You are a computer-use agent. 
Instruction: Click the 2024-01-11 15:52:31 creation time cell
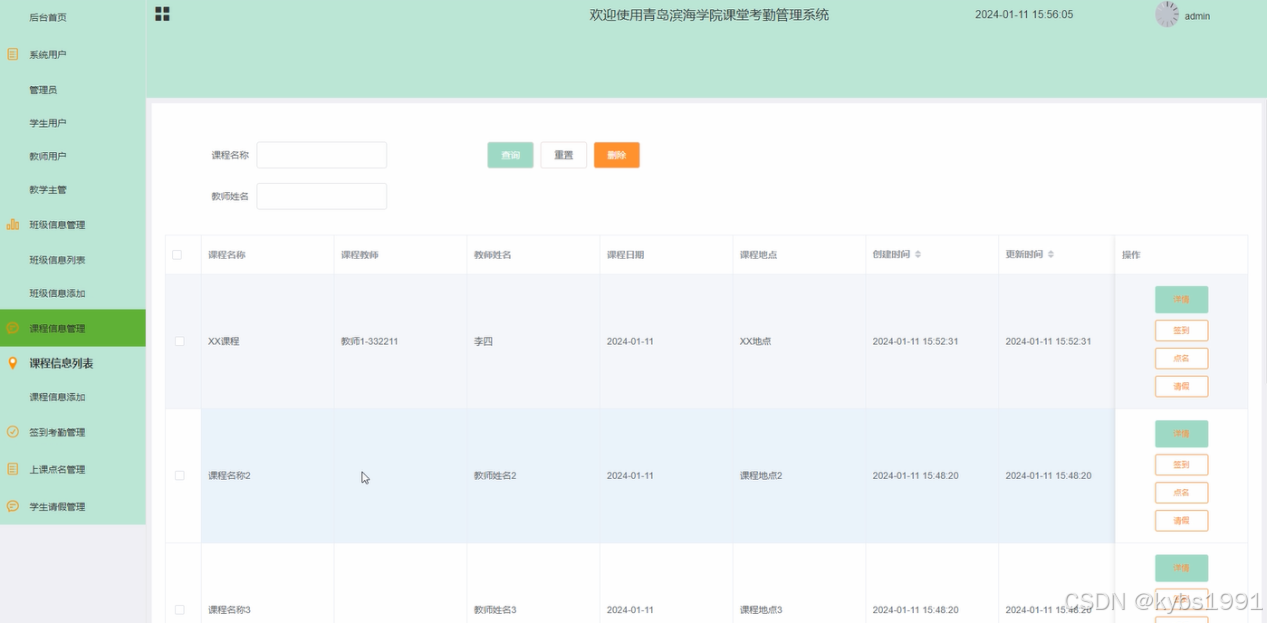click(x=915, y=341)
